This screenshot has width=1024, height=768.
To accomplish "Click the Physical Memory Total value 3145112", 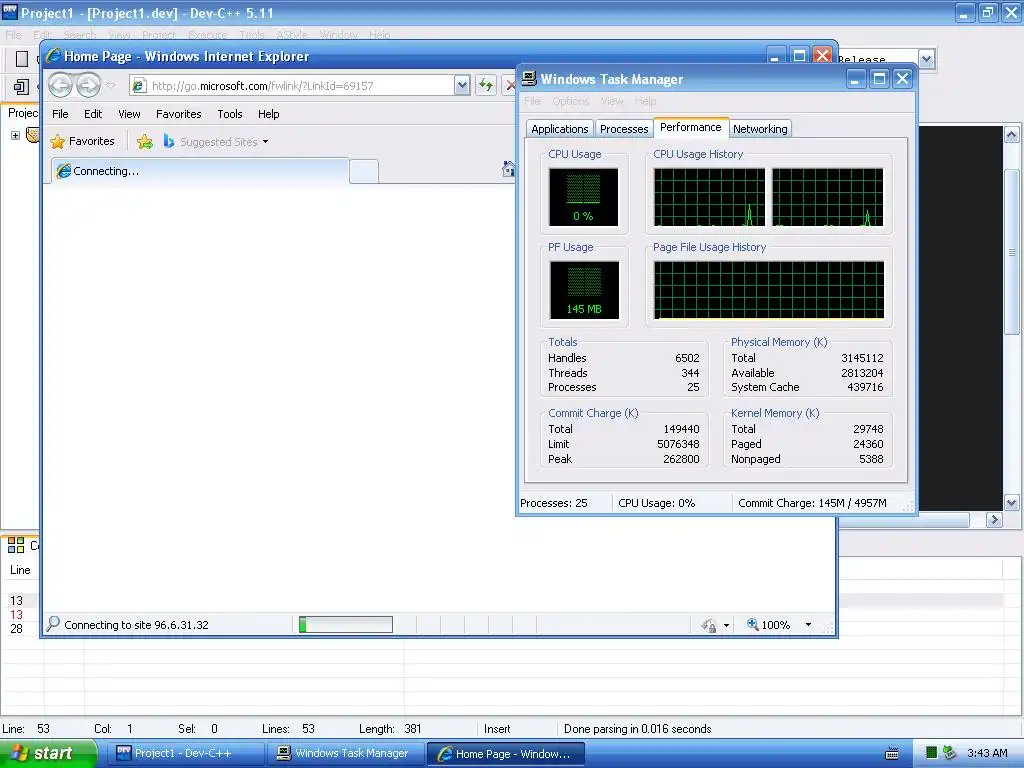I will 862,358.
